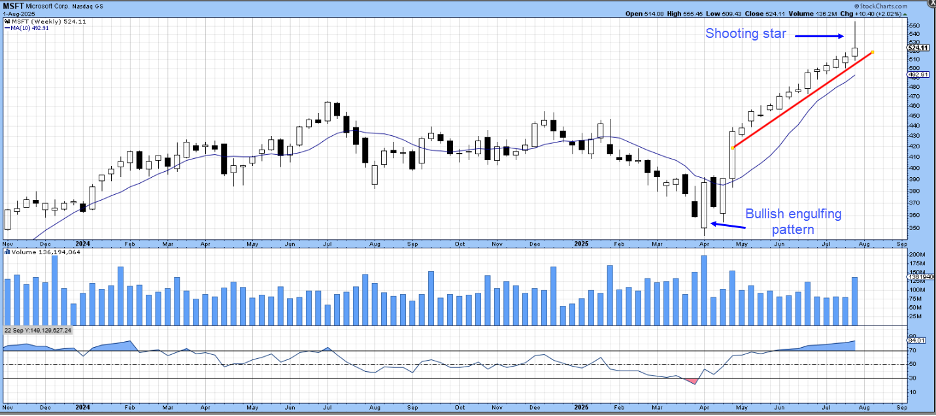The width and height of the screenshot is (936, 416).
Task: Select the MSFT (Weekly) price legend icon
Action: click(x=6, y=20)
